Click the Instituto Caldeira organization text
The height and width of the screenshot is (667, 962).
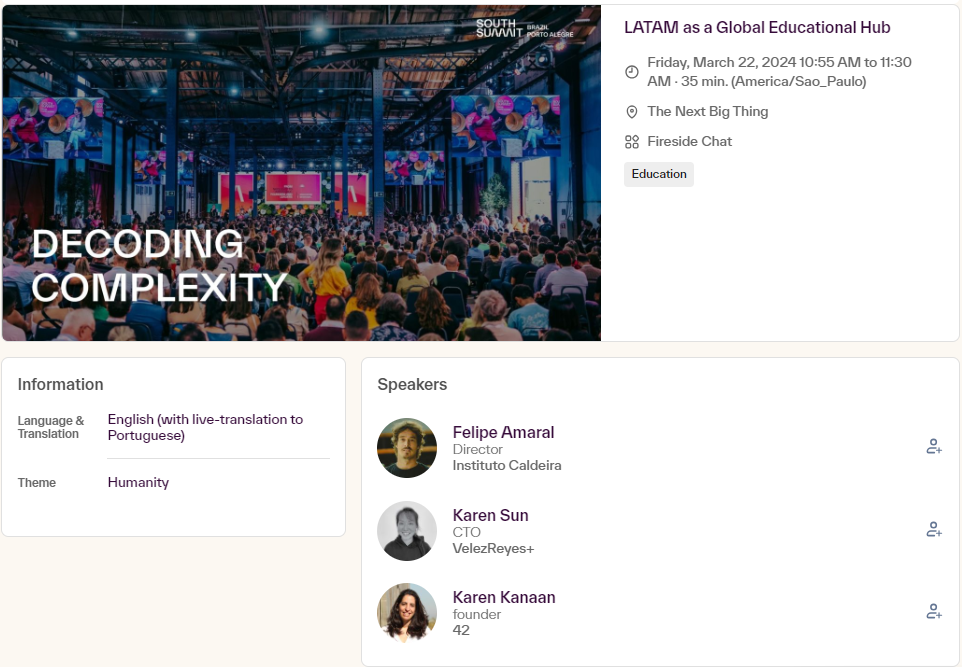(507, 466)
